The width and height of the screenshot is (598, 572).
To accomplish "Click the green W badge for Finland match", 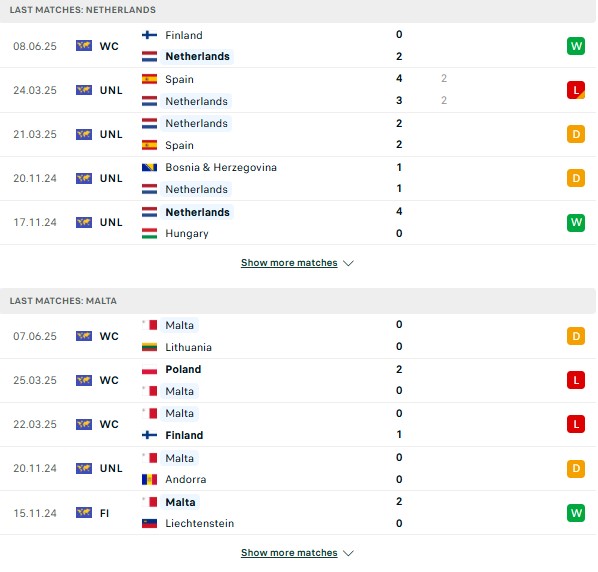I will tap(575, 46).
